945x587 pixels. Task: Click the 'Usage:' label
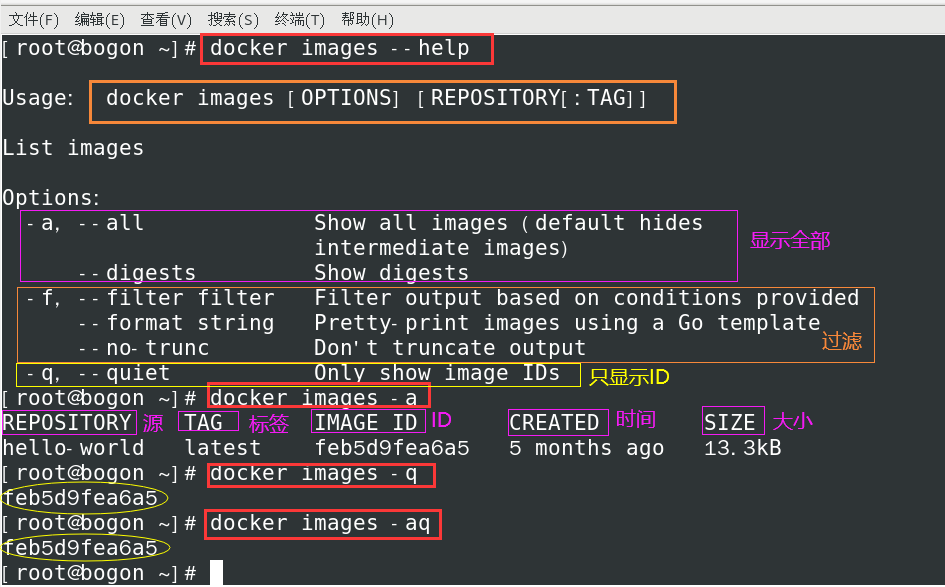coord(38,98)
